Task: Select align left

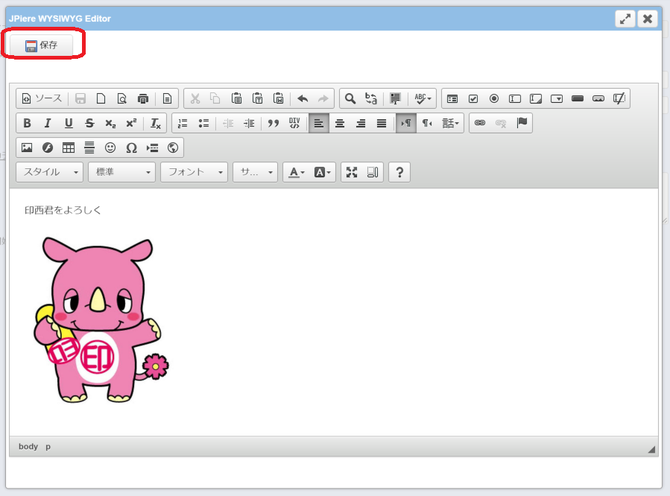Action: 319,123
